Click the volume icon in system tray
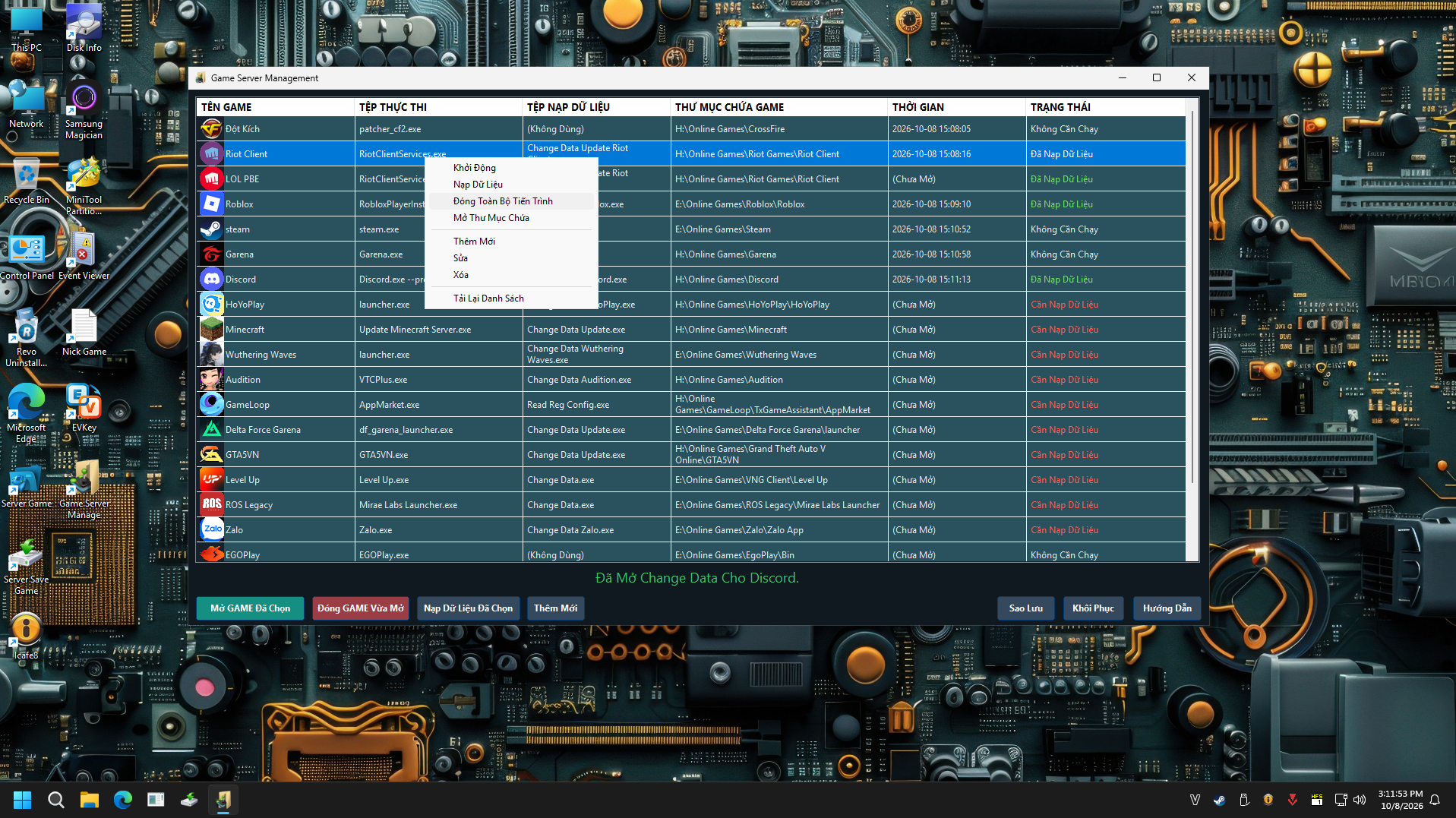 (x=1360, y=800)
